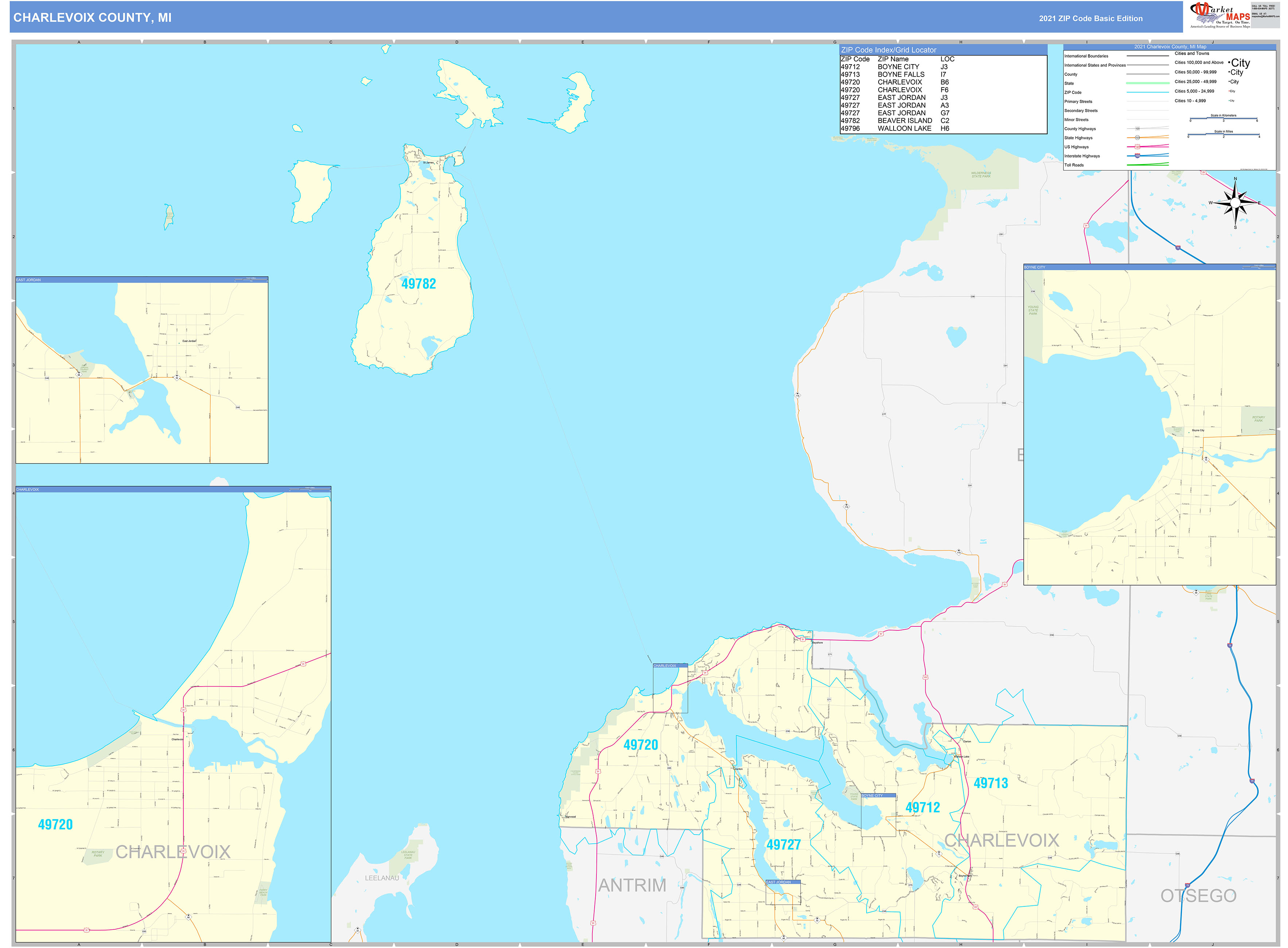Click the US Highways legend shield

[1138, 147]
